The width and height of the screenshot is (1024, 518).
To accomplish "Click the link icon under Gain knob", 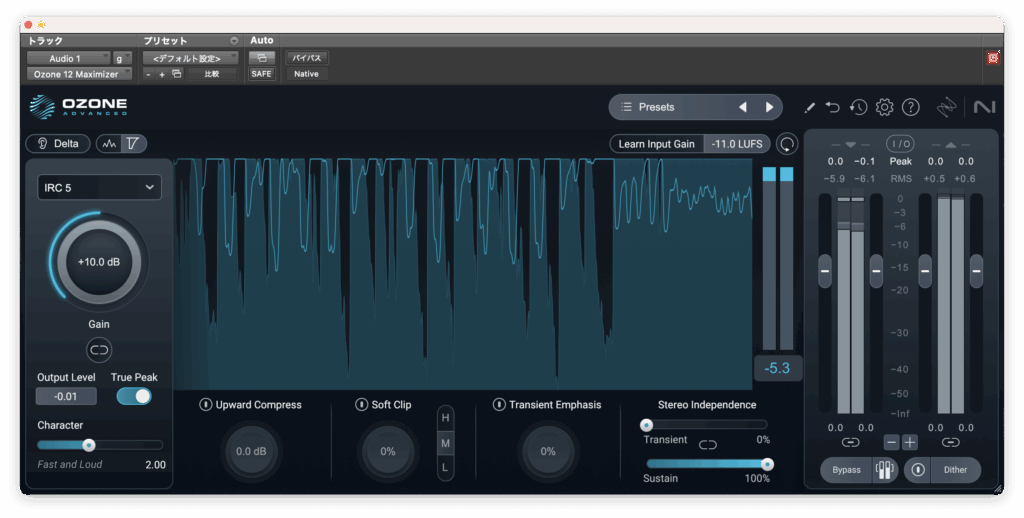I will (x=99, y=349).
